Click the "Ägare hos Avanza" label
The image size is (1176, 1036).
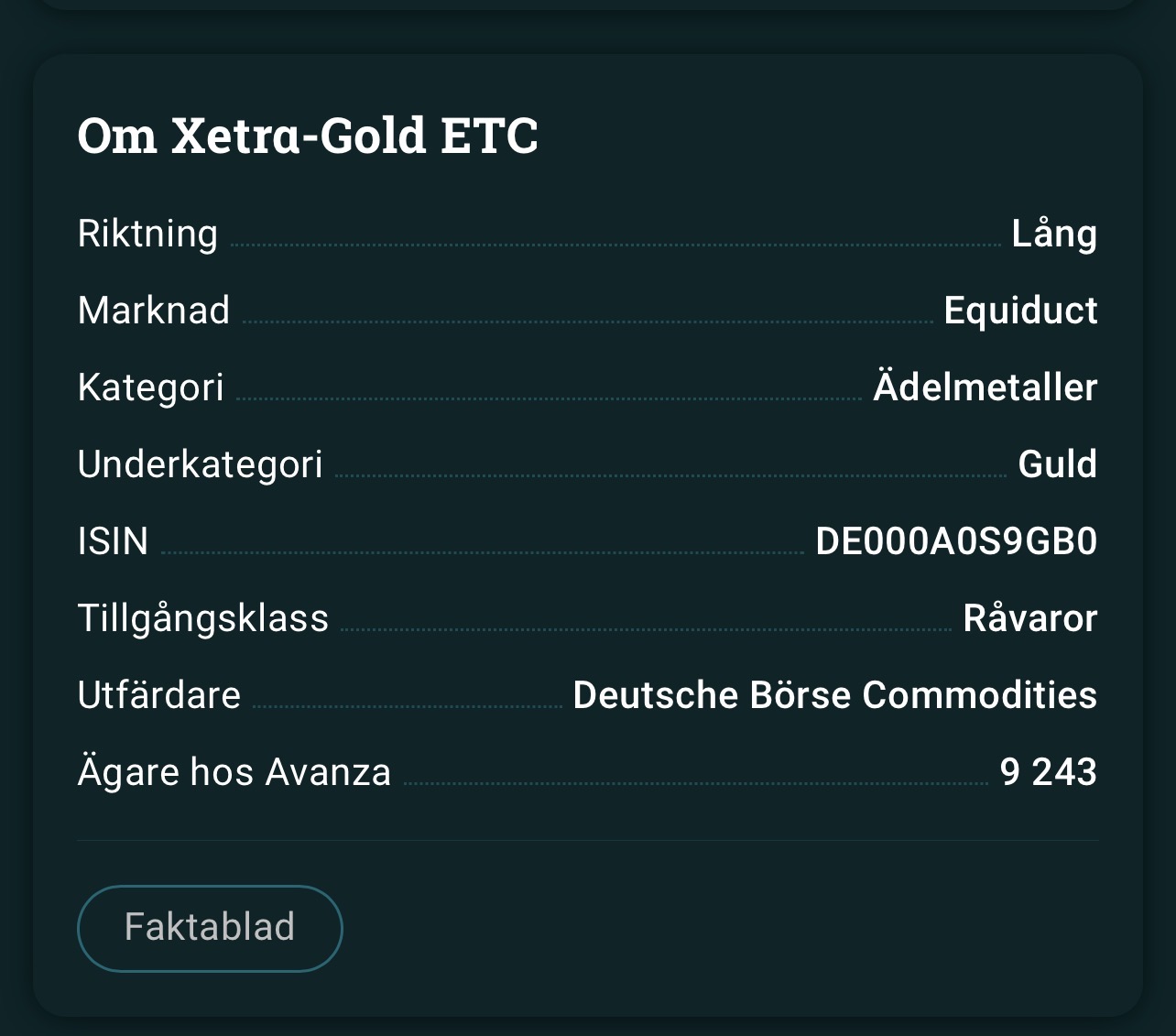click(x=234, y=772)
